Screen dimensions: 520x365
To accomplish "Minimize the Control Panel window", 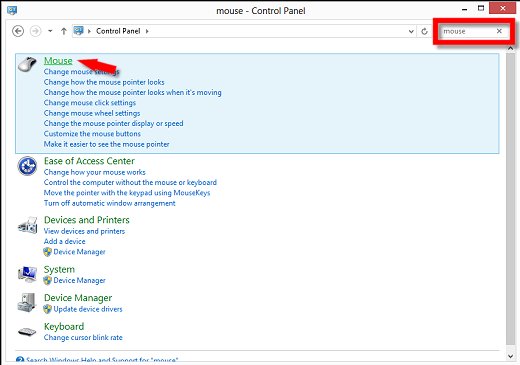I will point(464,9).
